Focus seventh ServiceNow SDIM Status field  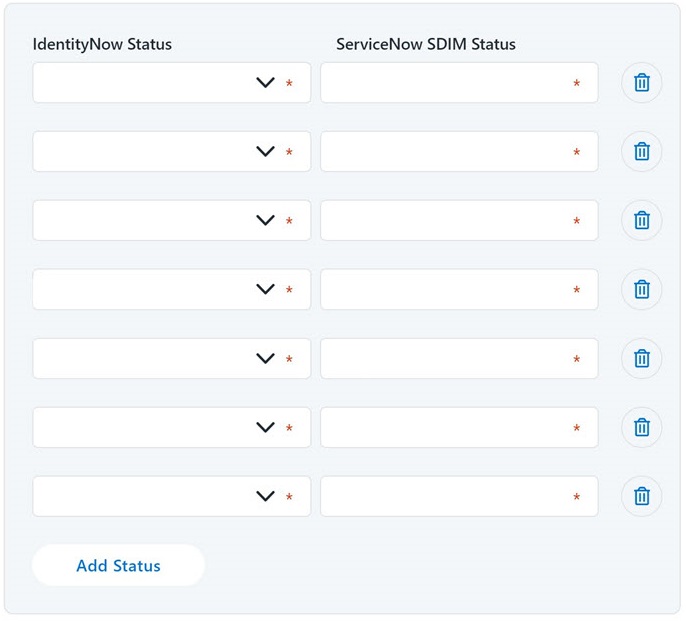(459, 496)
